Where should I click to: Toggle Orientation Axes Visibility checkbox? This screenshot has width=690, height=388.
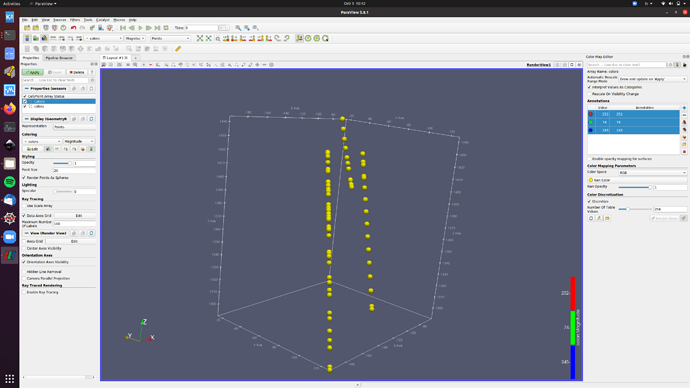24,262
